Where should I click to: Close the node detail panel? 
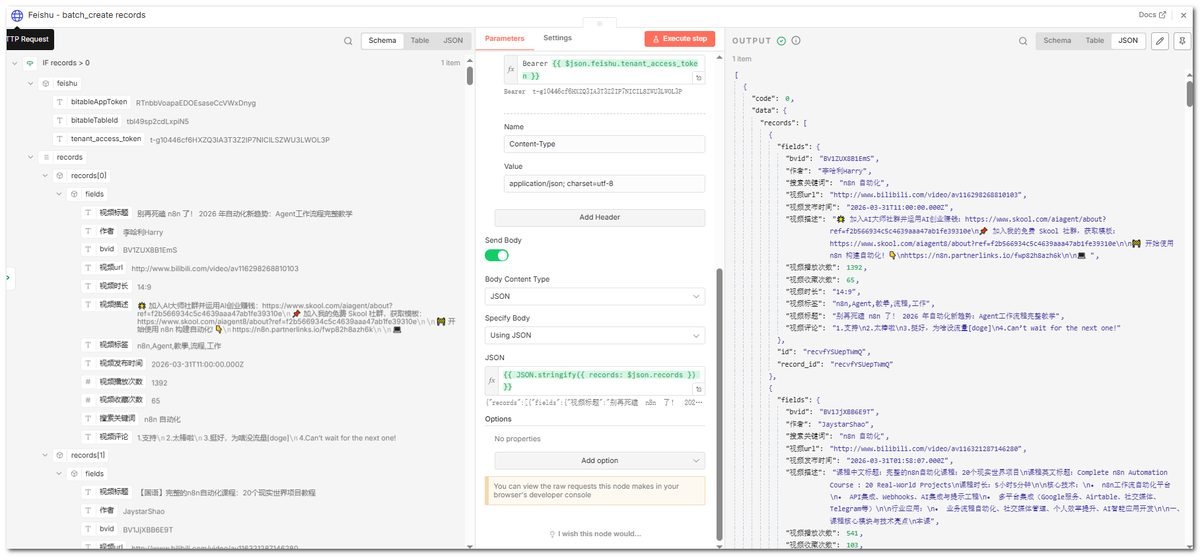click(1182, 15)
